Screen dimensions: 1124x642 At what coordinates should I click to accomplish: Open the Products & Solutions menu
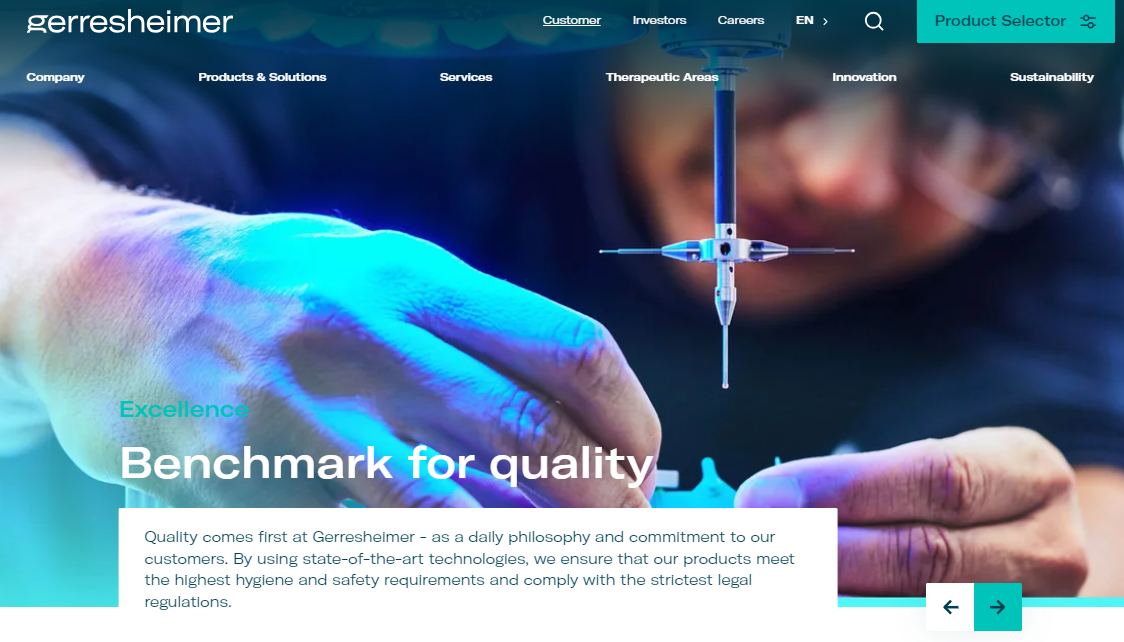(262, 77)
